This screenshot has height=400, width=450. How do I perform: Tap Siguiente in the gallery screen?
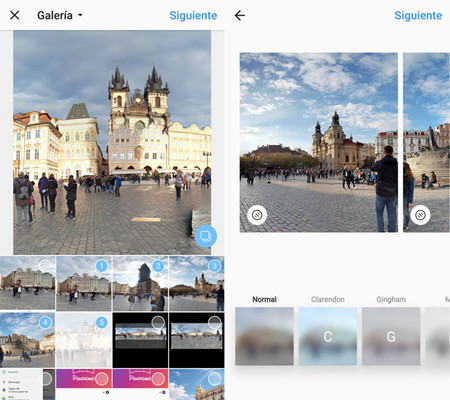[193, 15]
